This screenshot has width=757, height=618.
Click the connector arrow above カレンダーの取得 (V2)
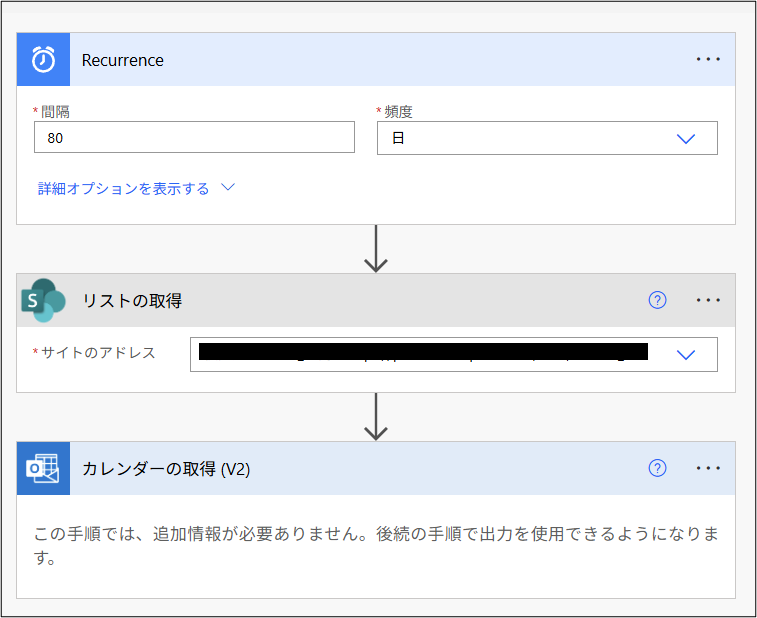[x=376, y=417]
